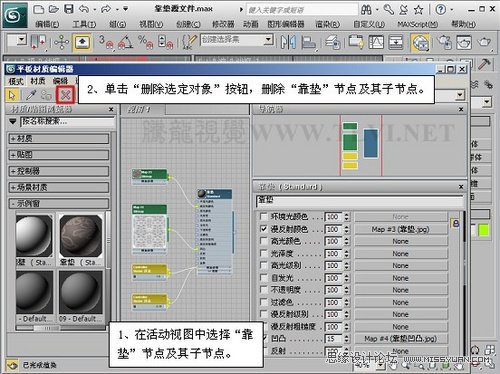This screenshot has height=374, width=500.
Task: Click the 3ds Max application logo button
Action: click(x=14, y=15)
